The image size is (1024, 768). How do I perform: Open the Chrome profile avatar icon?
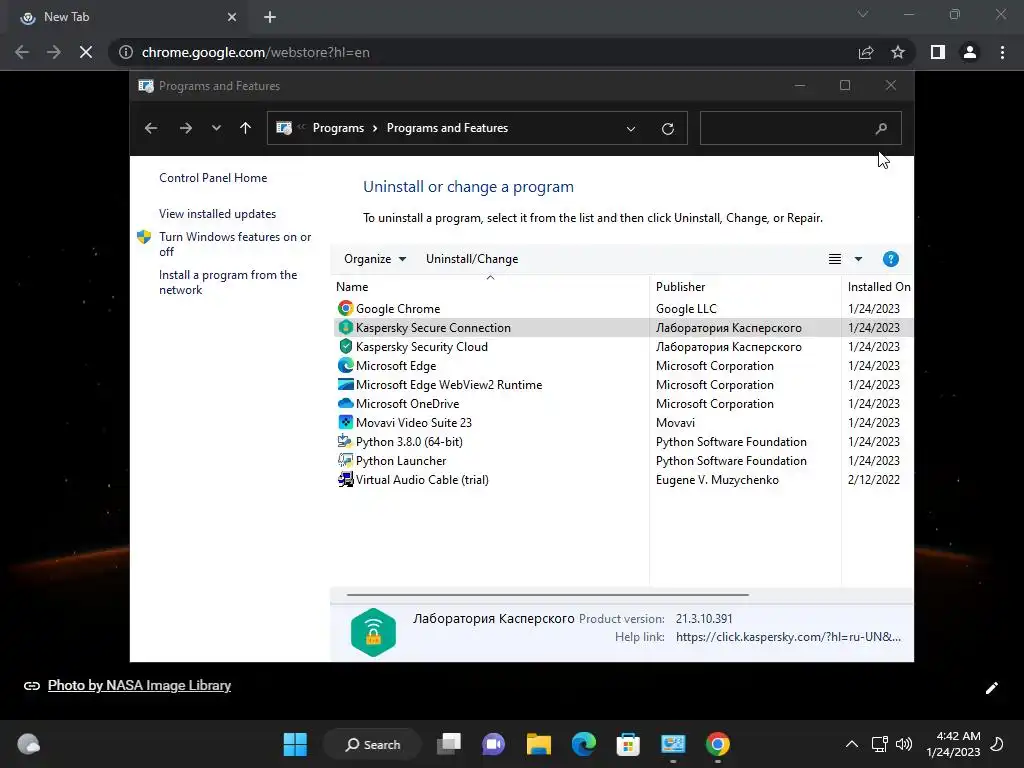click(x=970, y=52)
